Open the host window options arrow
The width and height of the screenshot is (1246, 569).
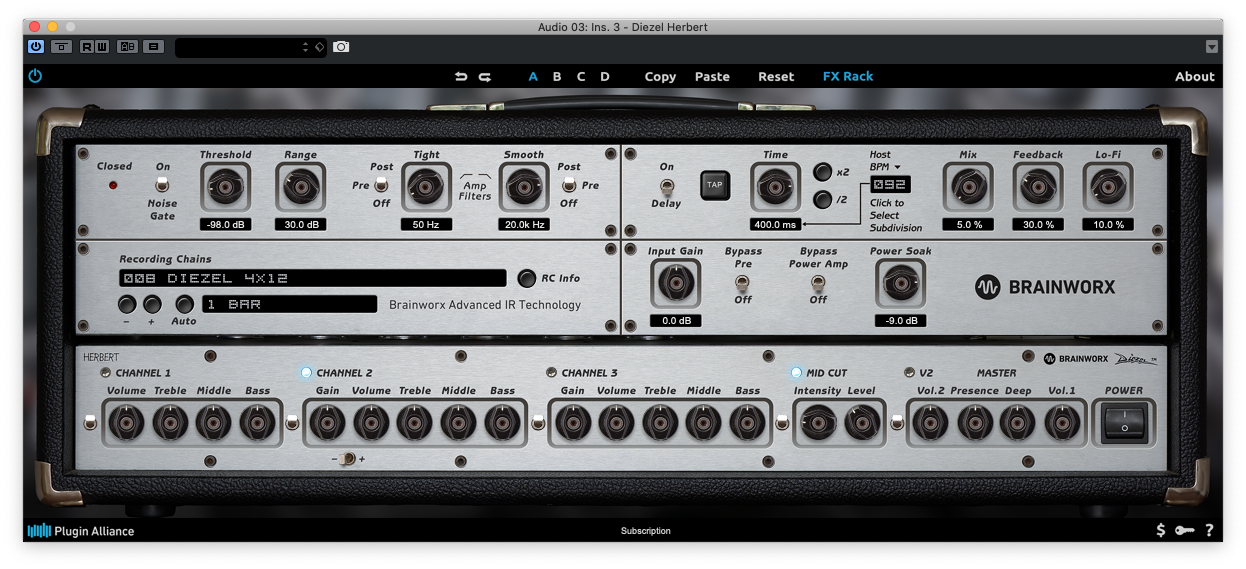1212,46
